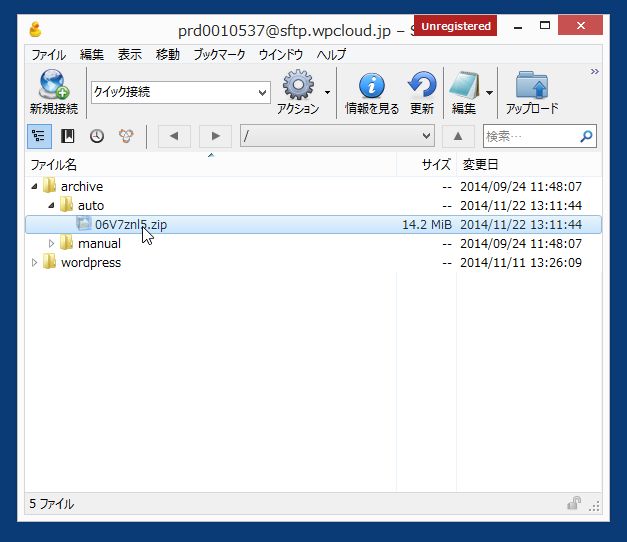
Task: Open the アクション dropdown arrow
Action: point(327,92)
